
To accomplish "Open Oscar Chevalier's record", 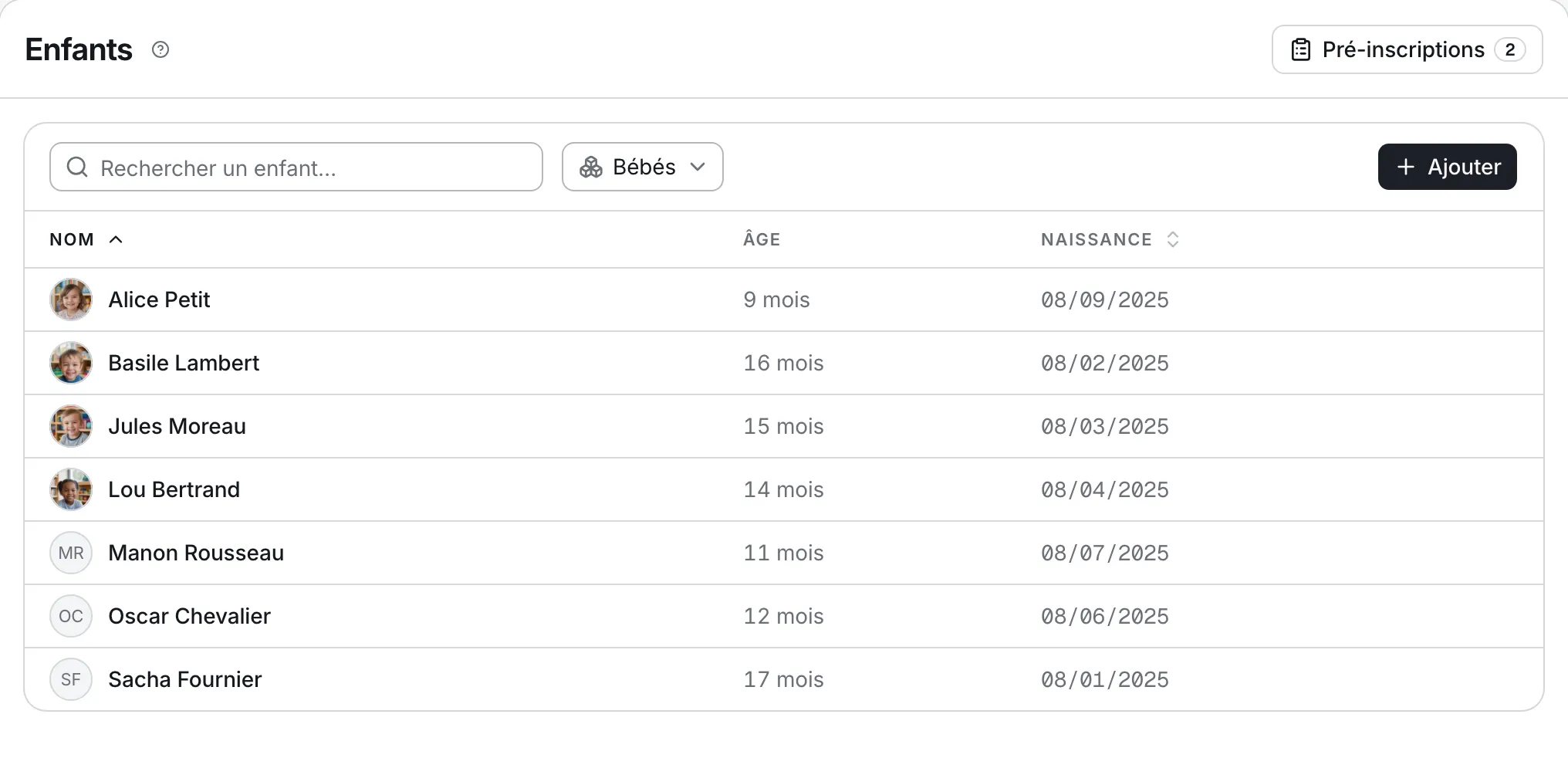I will coord(189,616).
